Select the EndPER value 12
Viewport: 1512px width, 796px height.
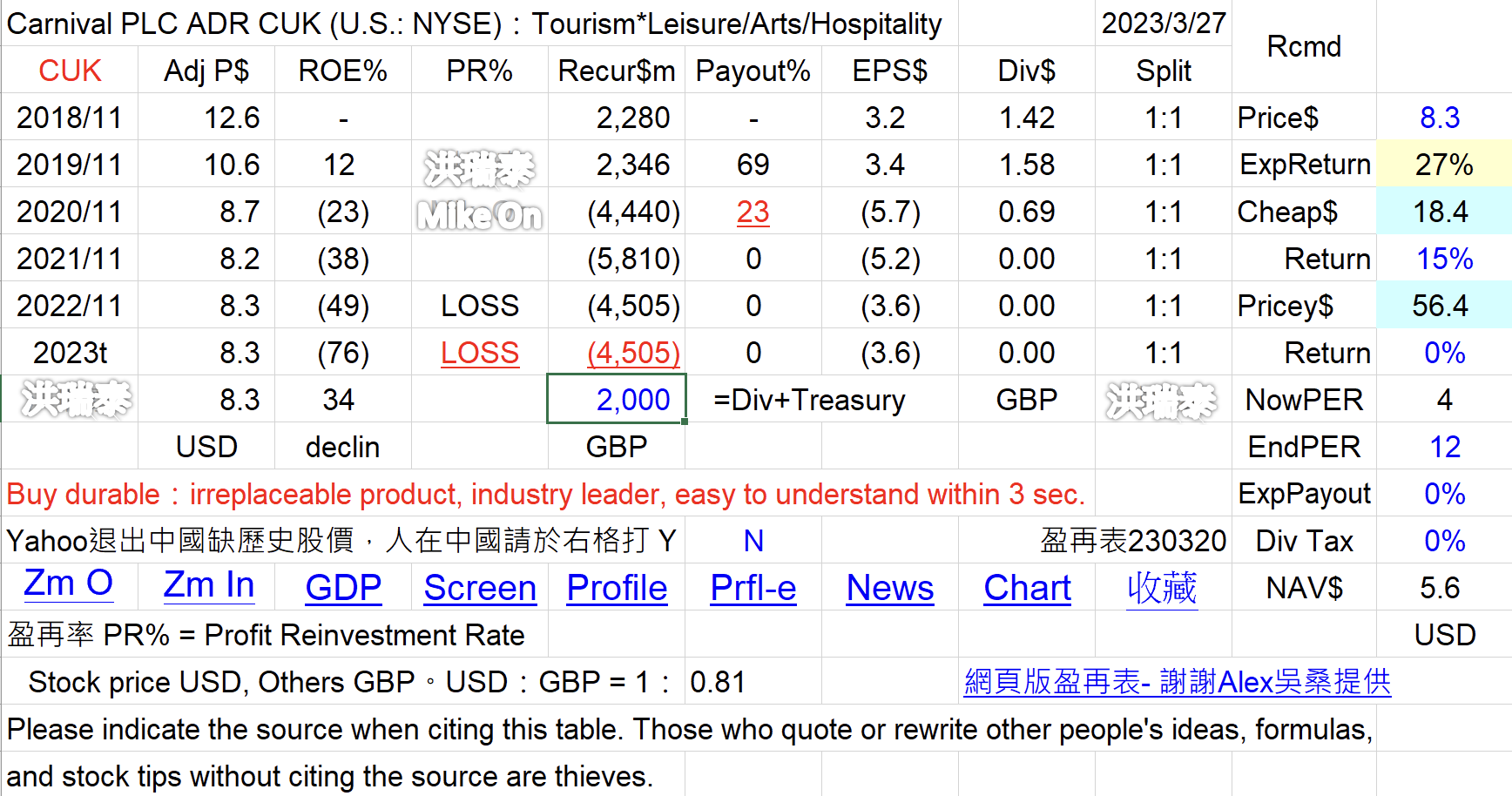(1444, 447)
